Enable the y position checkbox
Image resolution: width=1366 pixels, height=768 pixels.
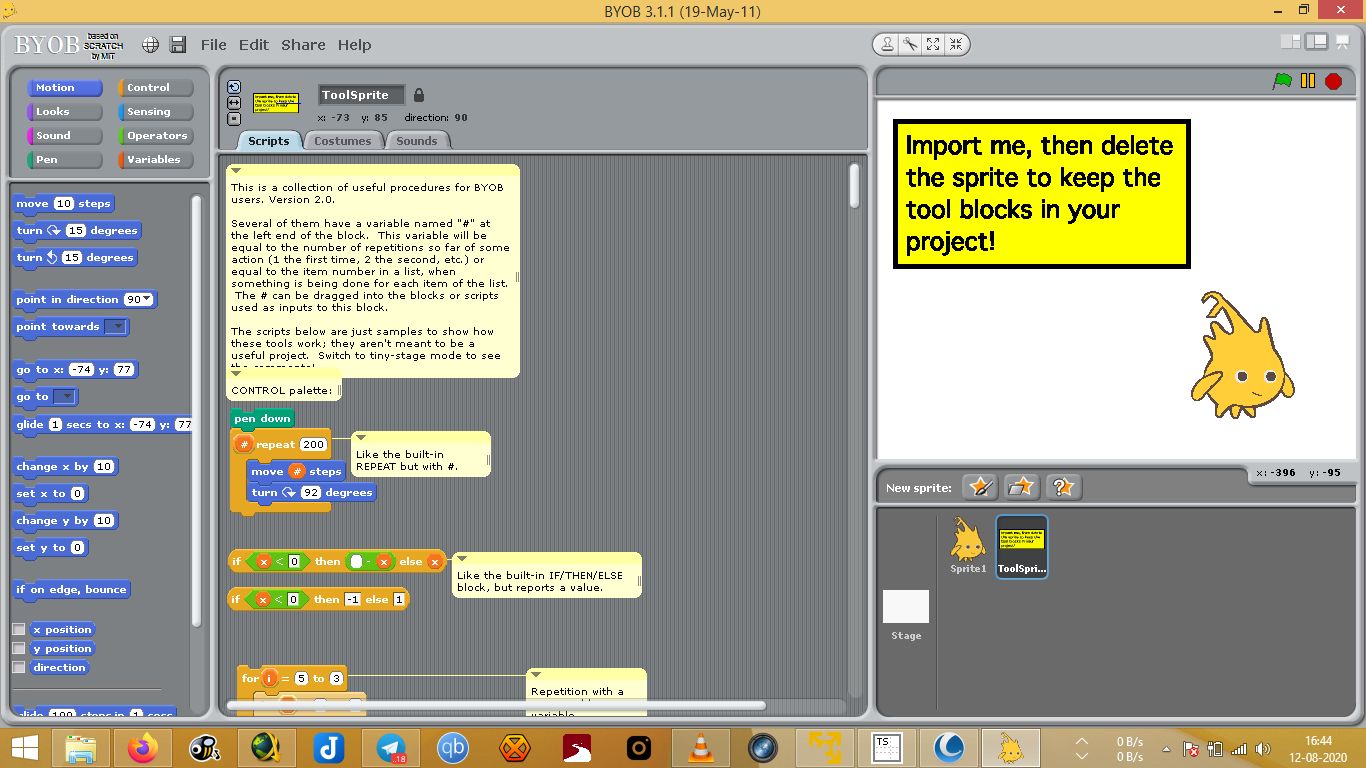pyautogui.click(x=18, y=648)
